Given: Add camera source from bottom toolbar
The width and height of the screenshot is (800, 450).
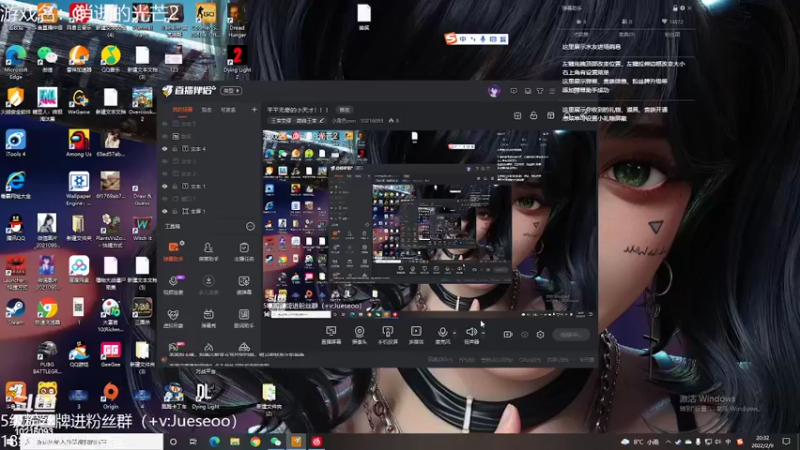Looking at the screenshot, I should coord(359,335).
